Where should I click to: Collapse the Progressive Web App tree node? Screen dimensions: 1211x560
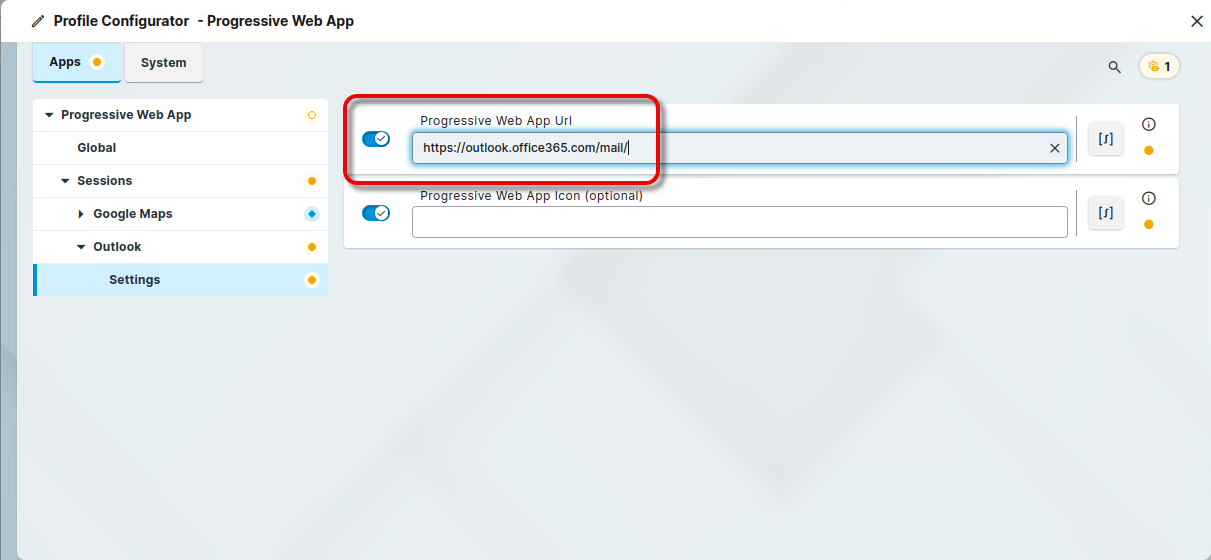(49, 115)
